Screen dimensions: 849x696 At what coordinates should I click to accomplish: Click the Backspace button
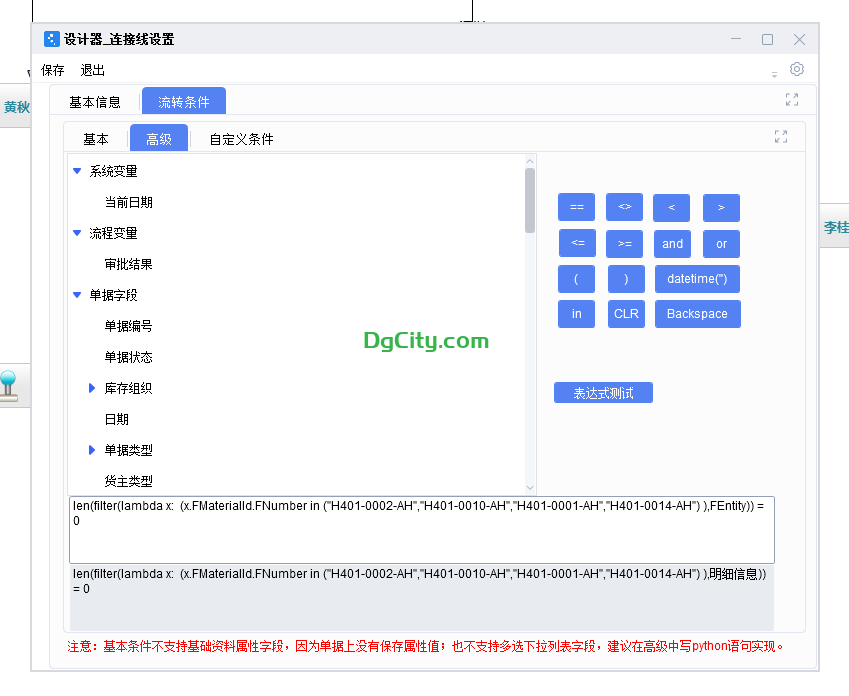pyautogui.click(x=697, y=313)
